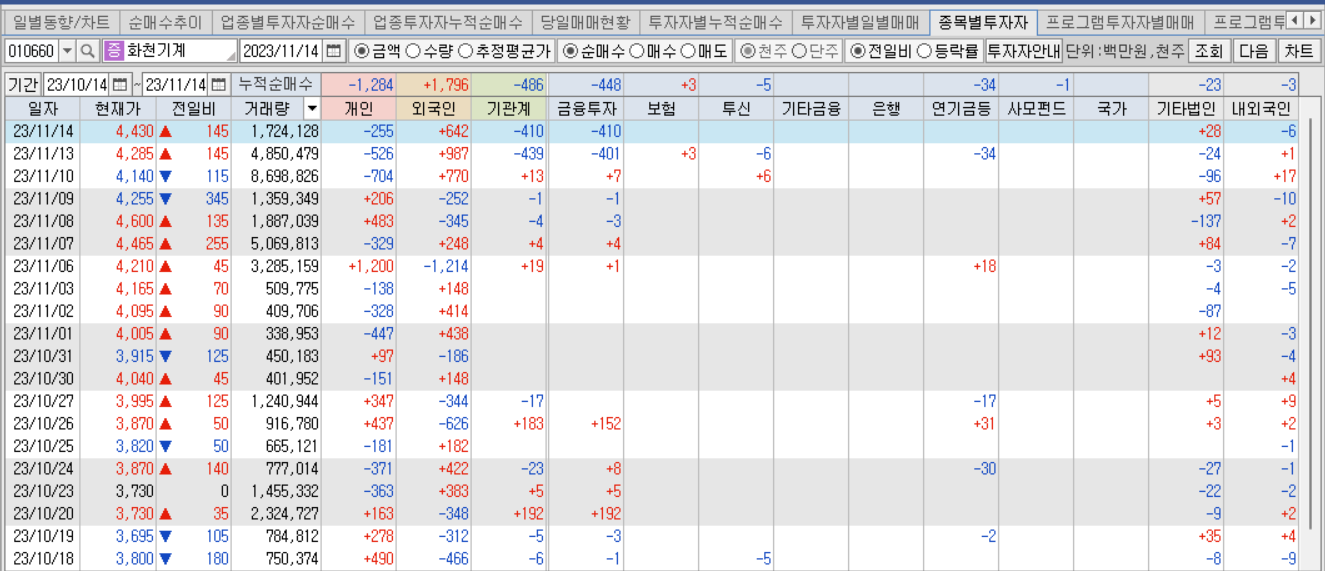Click cumulative foreigner total +1,796
The image size is (1325, 571).
click(445, 85)
